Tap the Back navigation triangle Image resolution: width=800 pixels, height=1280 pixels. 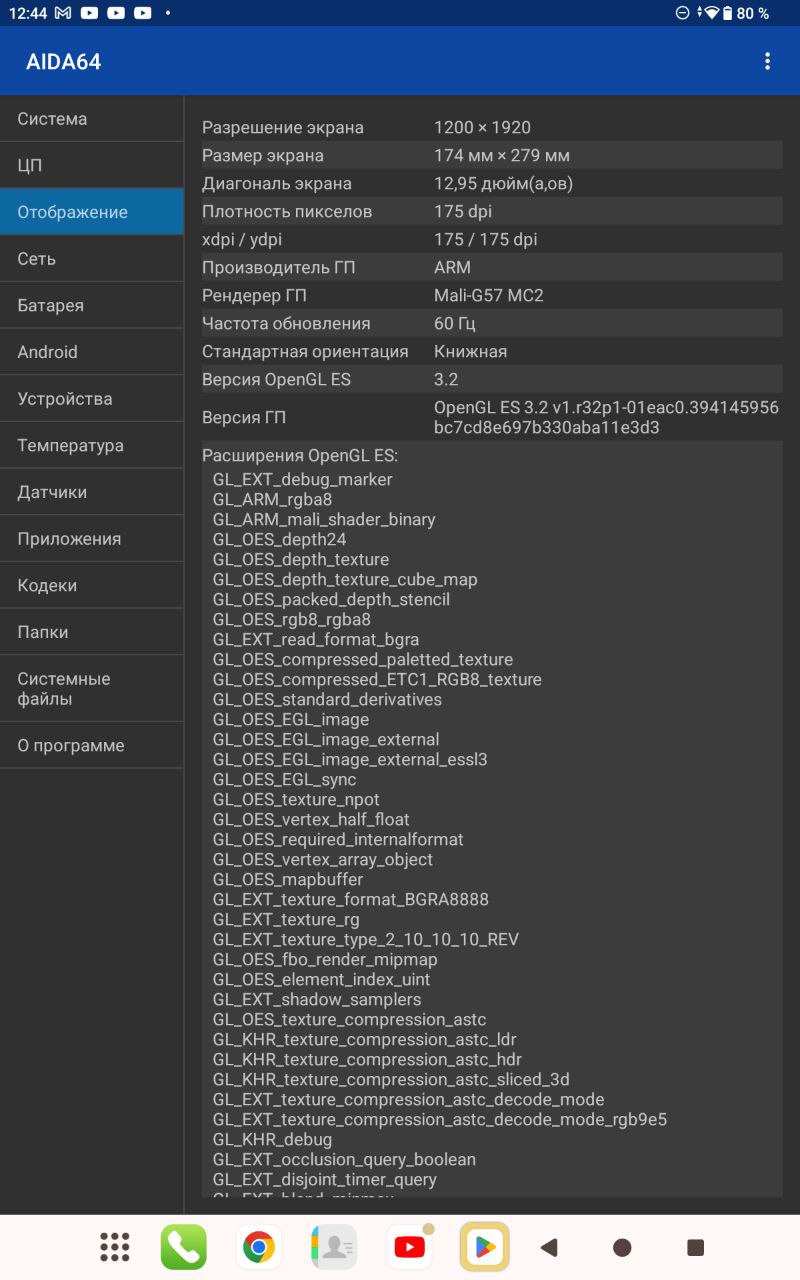[x=548, y=1247]
